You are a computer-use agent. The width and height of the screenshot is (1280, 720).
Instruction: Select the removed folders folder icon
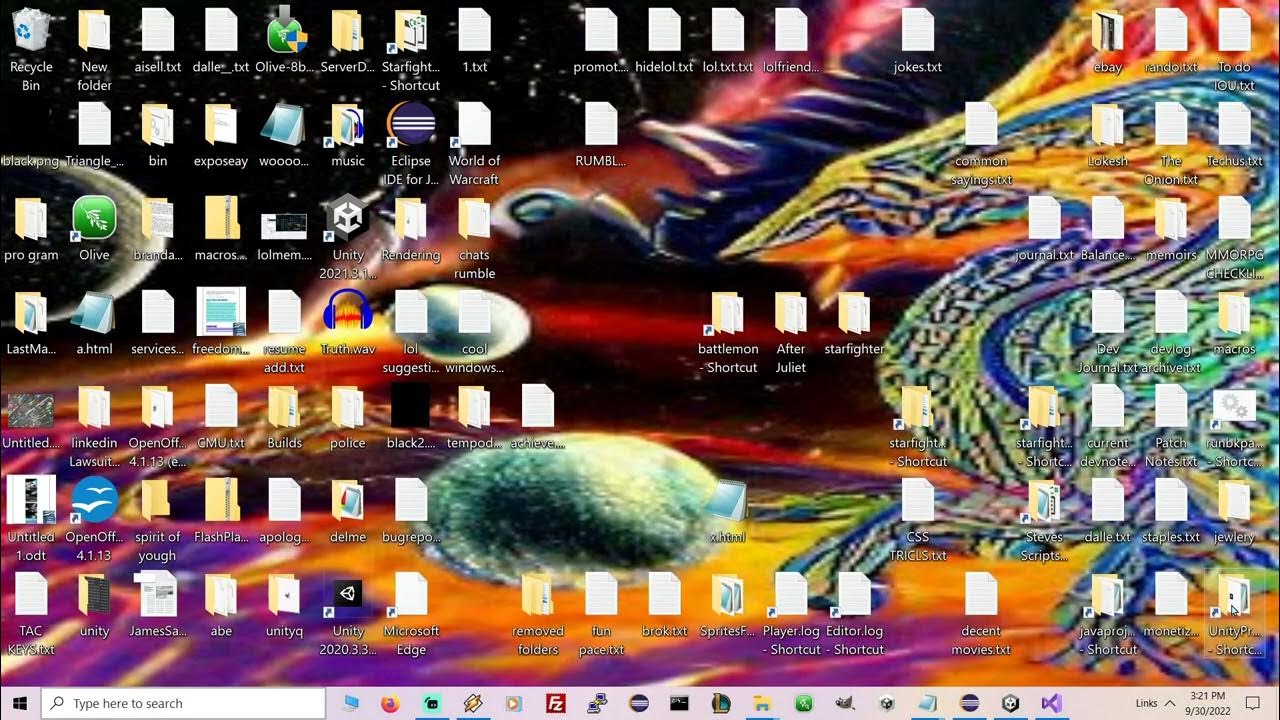537,595
